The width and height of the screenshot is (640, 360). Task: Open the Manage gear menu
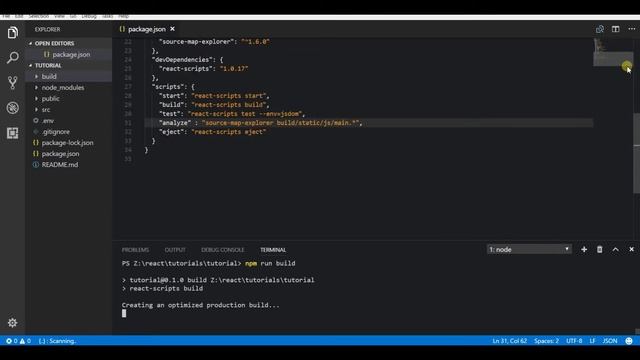13,323
